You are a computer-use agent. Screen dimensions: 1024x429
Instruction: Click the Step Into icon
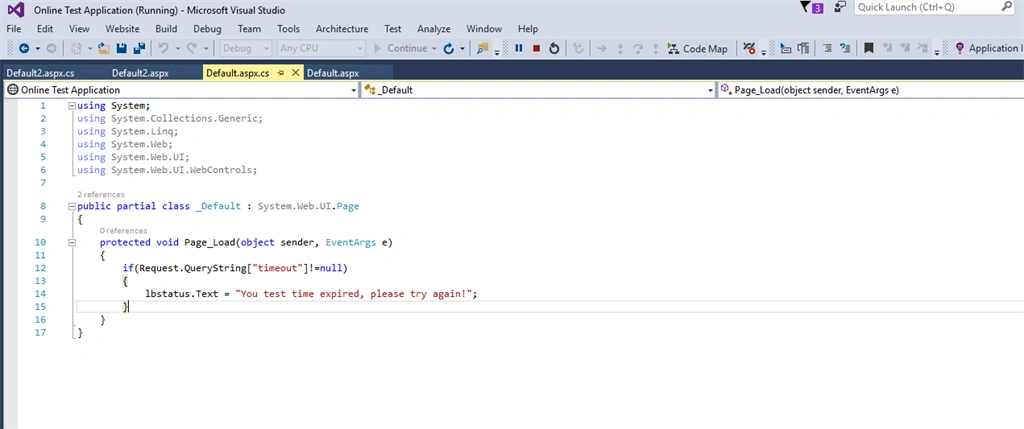(x=620, y=48)
